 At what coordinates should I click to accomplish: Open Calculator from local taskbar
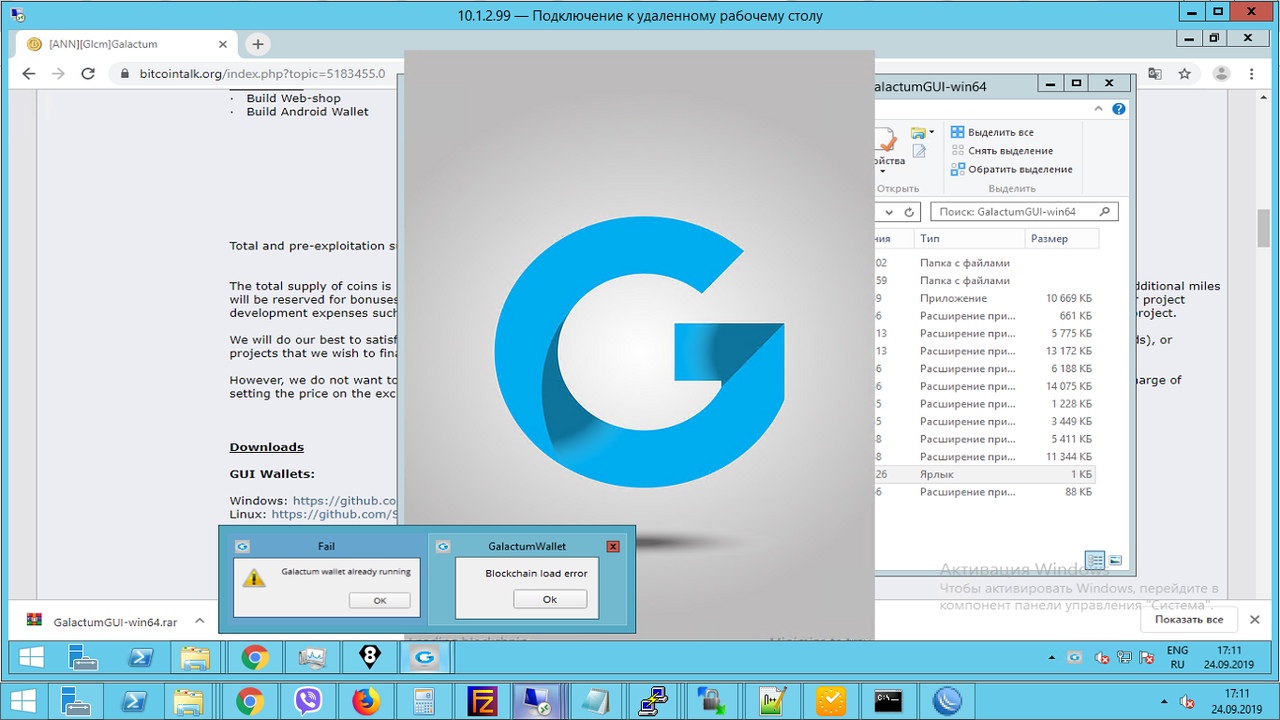tap(424, 701)
